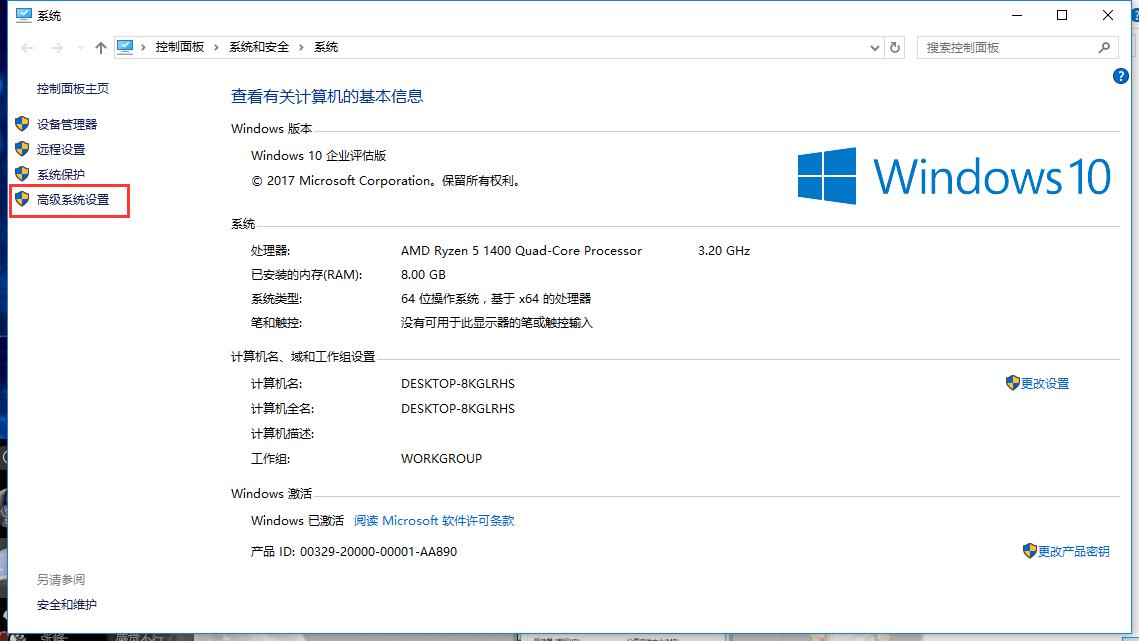This screenshot has width=1139, height=641.
Task: Click inside the 搜索控制面板 search field
Action: pyautogui.click(x=1000, y=47)
